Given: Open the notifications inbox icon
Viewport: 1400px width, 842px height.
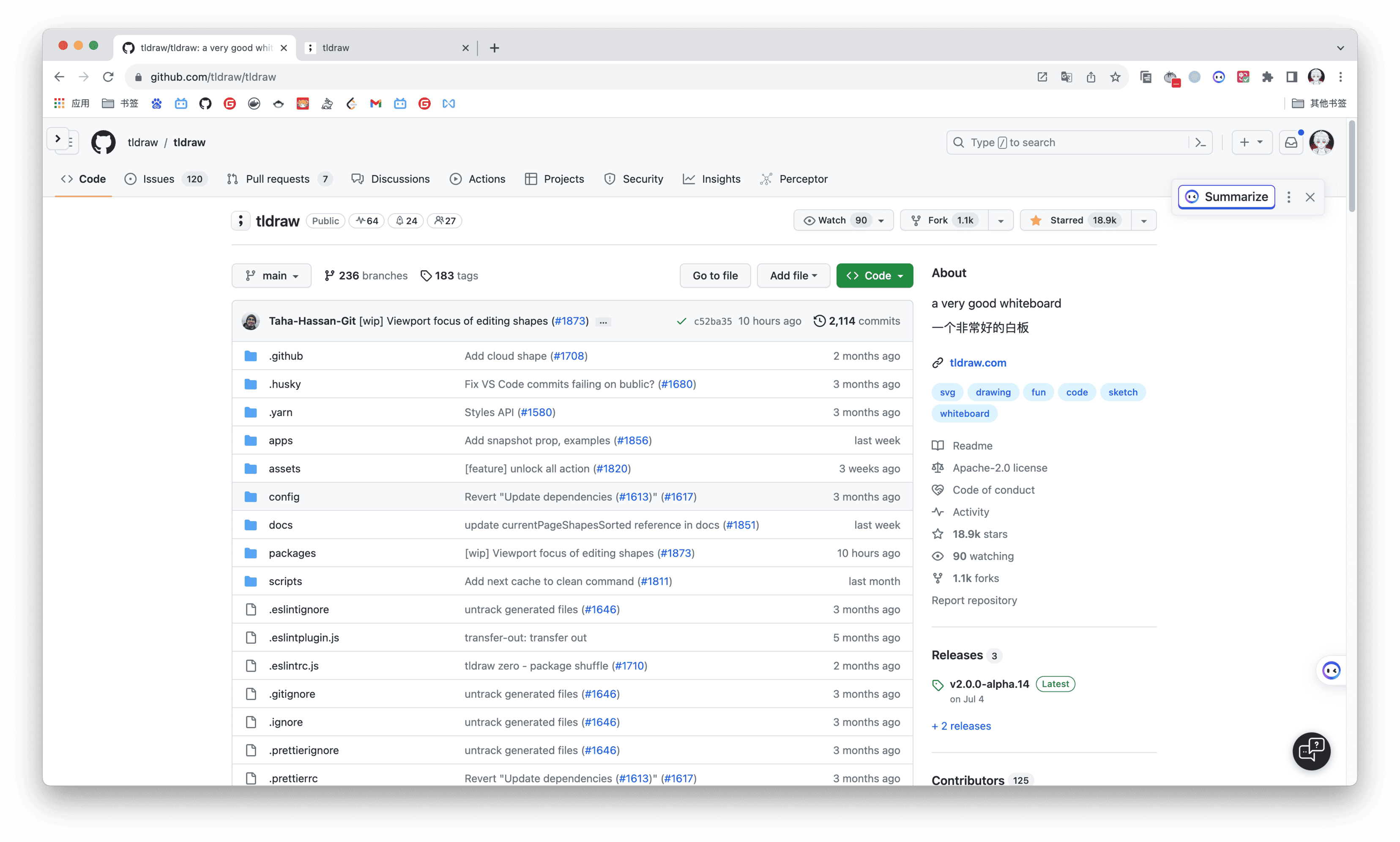Looking at the screenshot, I should click(1291, 143).
